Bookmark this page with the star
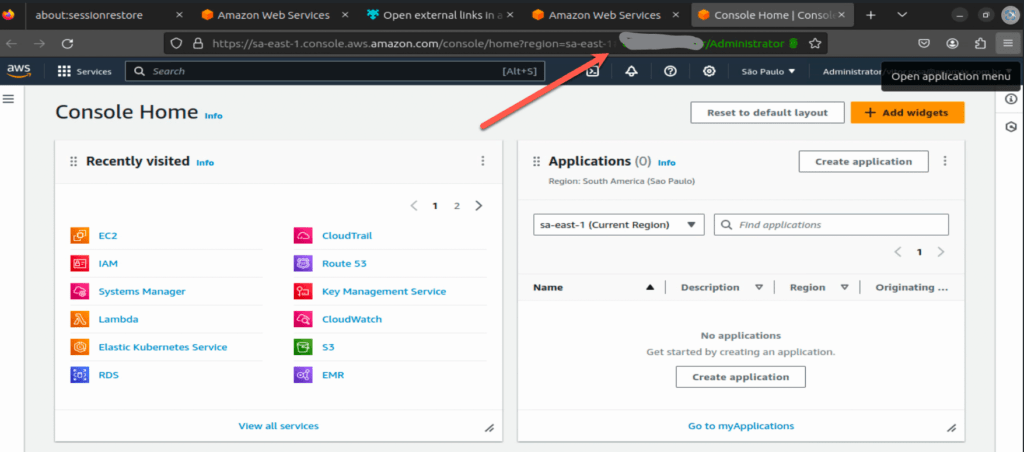The image size is (1024, 452). tap(814, 44)
